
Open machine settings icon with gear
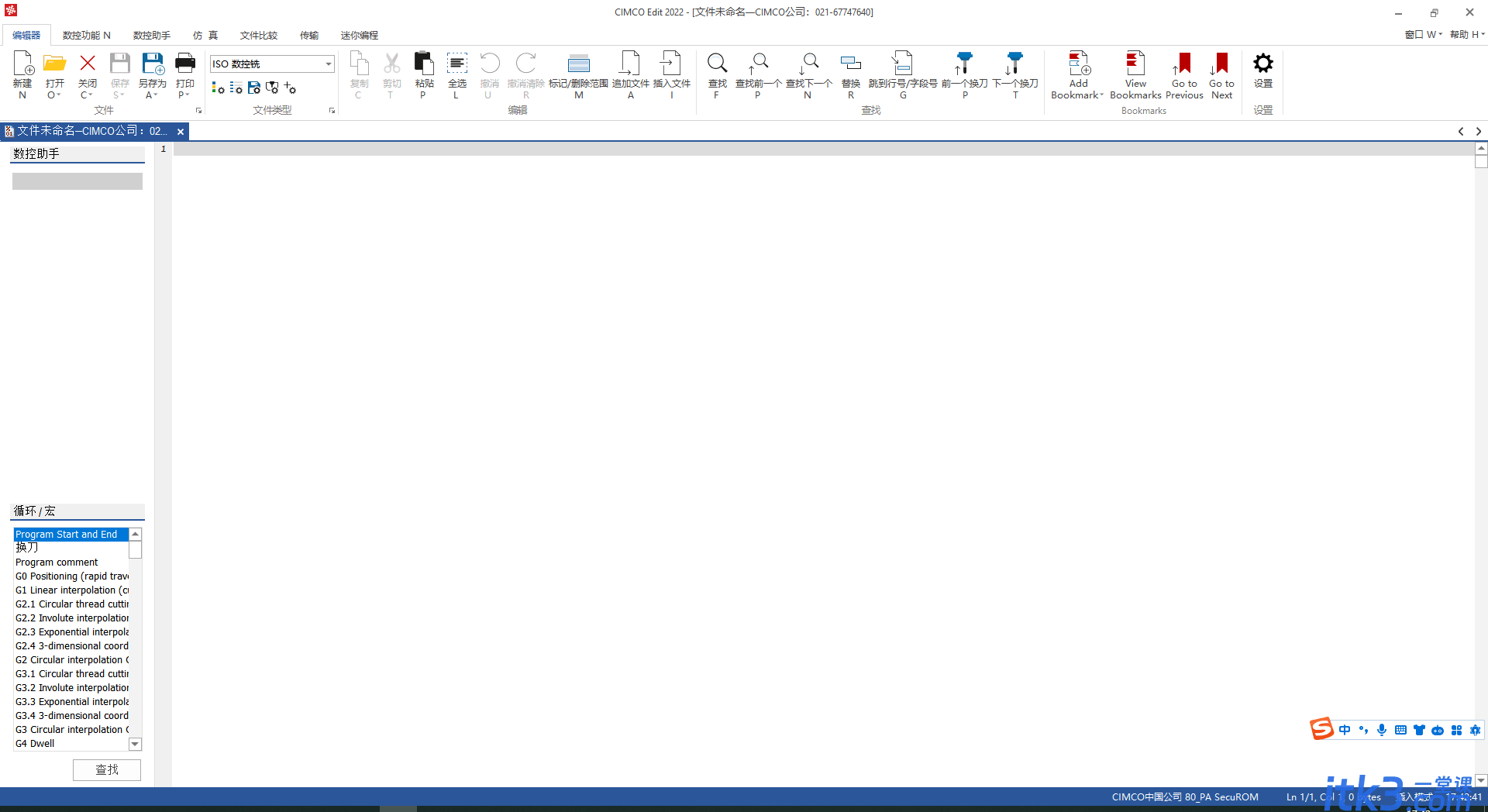(x=272, y=88)
